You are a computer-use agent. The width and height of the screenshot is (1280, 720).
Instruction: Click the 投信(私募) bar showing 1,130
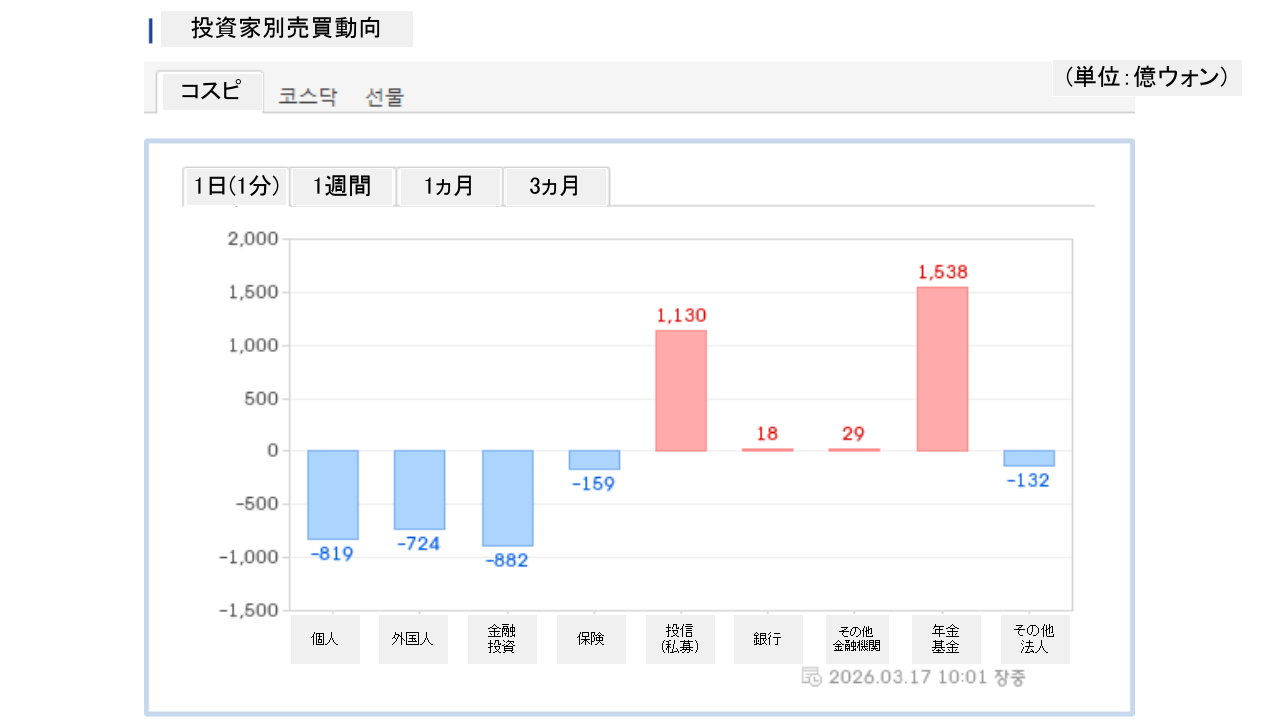pyautogui.click(x=681, y=390)
